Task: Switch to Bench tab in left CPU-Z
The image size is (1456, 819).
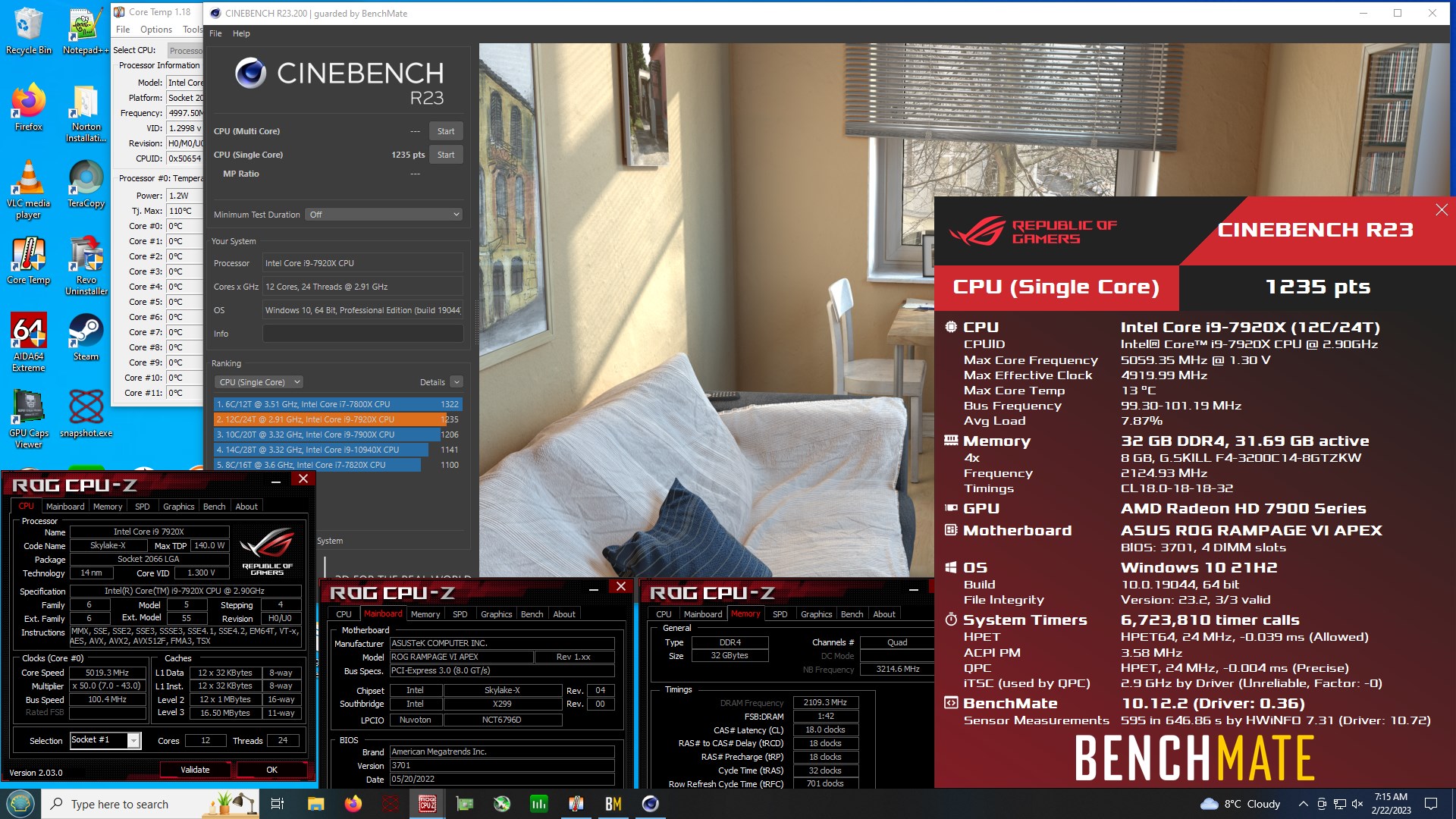Action: tap(214, 507)
